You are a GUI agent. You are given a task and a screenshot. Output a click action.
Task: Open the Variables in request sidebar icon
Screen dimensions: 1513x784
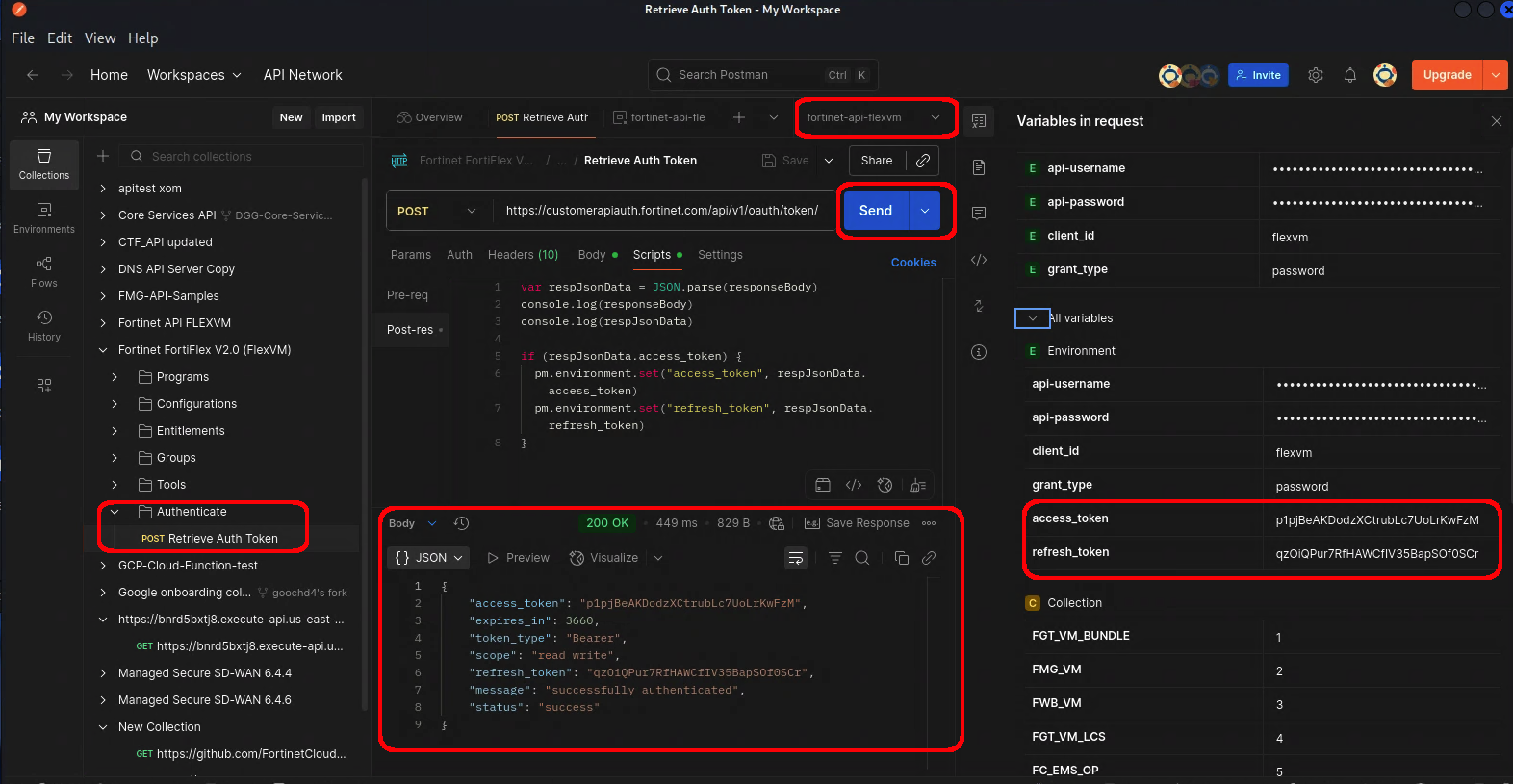pos(979,121)
